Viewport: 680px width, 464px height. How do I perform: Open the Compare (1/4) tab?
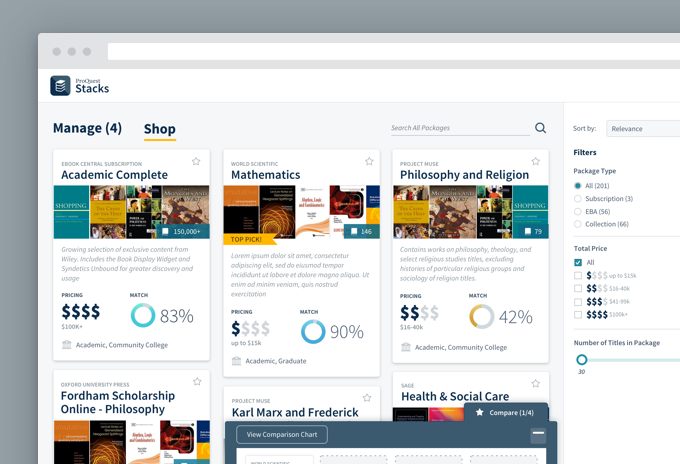[x=506, y=412]
